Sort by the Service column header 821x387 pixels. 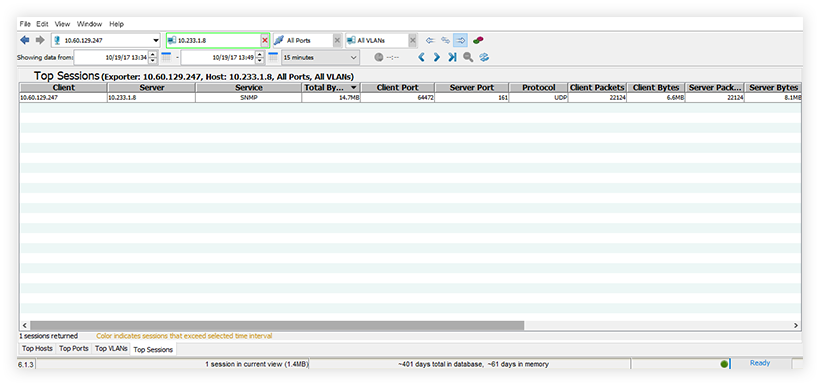coord(249,88)
